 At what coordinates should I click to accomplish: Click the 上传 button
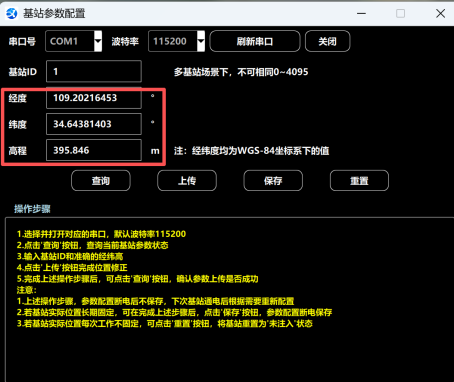coord(187,181)
